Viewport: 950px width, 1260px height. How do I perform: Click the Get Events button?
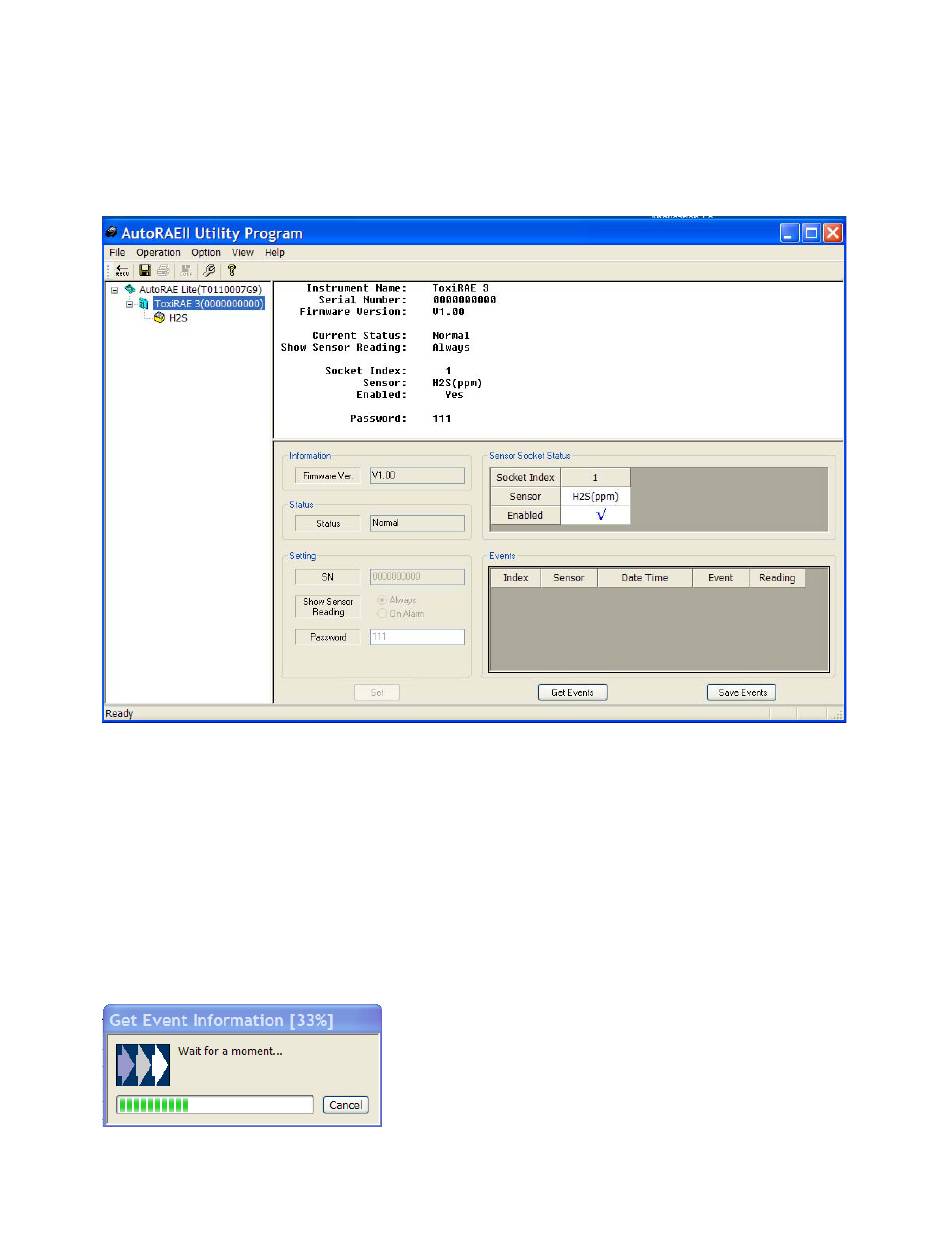tap(573, 692)
